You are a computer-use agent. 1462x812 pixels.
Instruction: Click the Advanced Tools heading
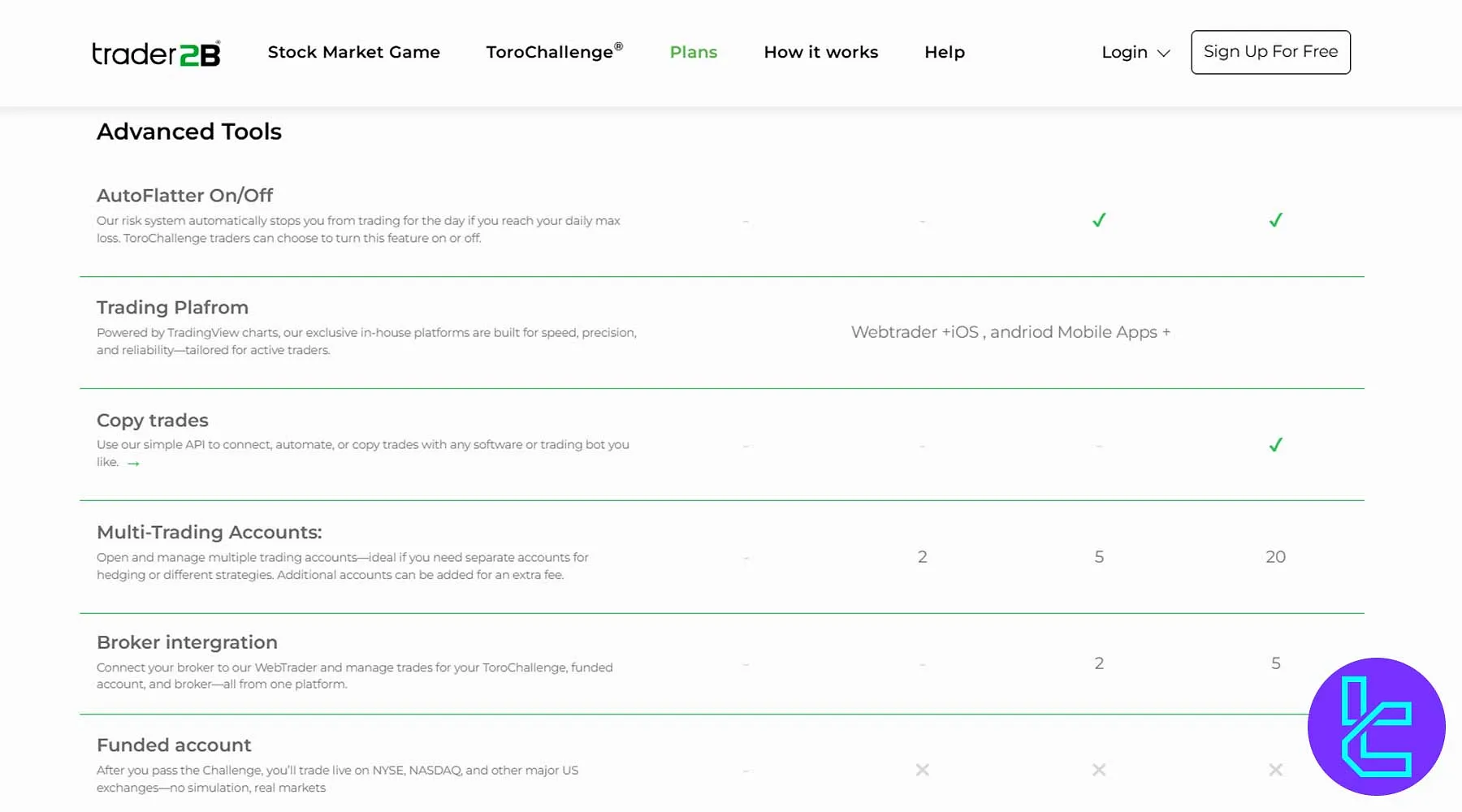point(188,131)
